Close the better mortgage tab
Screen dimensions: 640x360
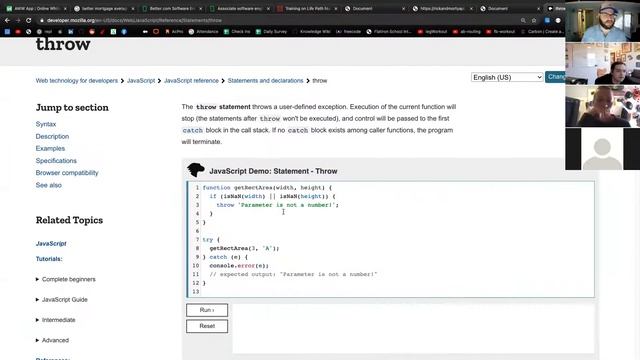click(x=133, y=9)
